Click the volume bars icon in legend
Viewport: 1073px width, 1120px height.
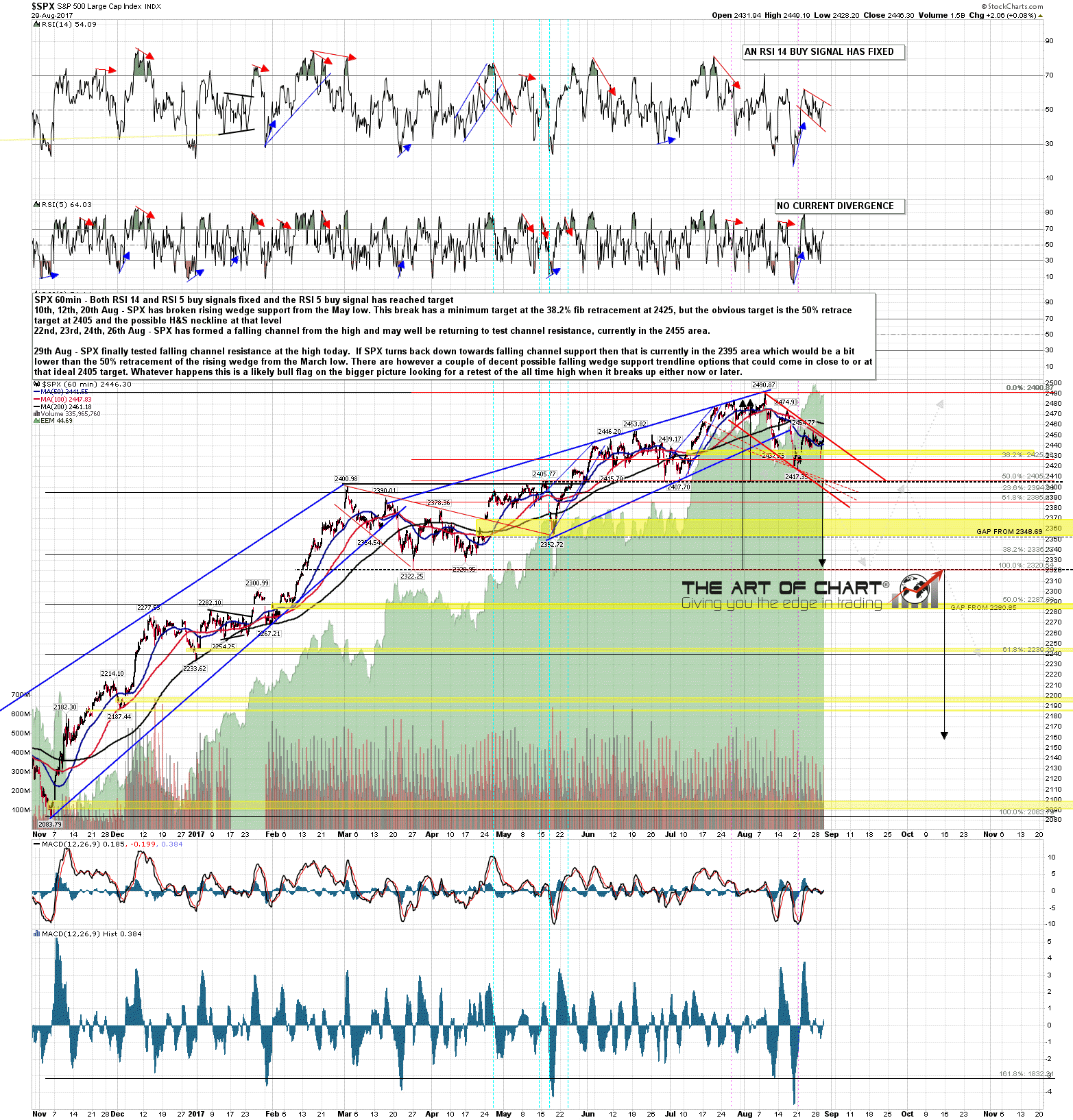click(36, 414)
